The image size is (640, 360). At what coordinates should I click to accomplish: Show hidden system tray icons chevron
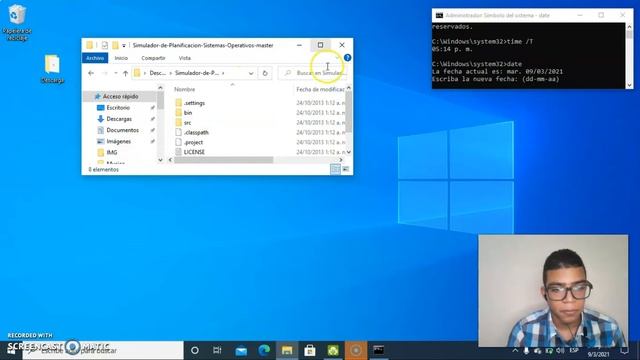(515, 350)
